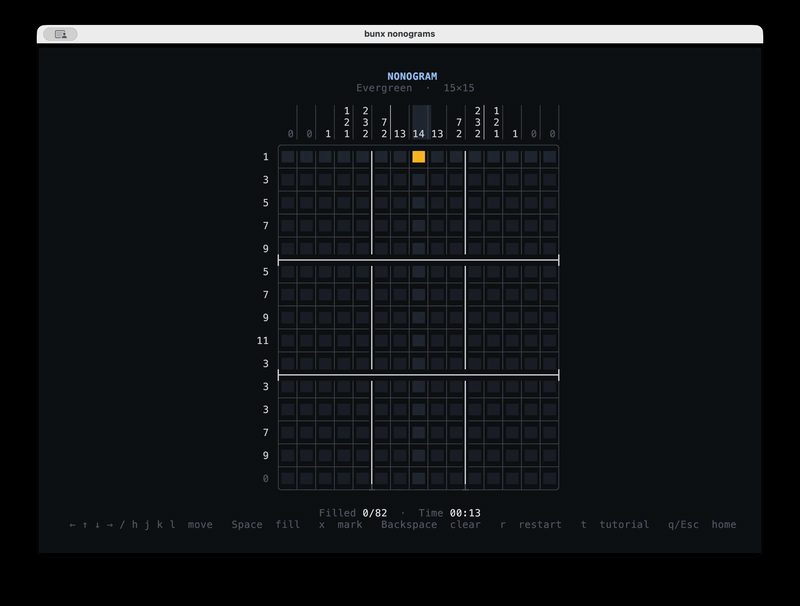Click the 'Space fill' key hint
The height and width of the screenshot is (606, 800).
(x=265, y=524)
